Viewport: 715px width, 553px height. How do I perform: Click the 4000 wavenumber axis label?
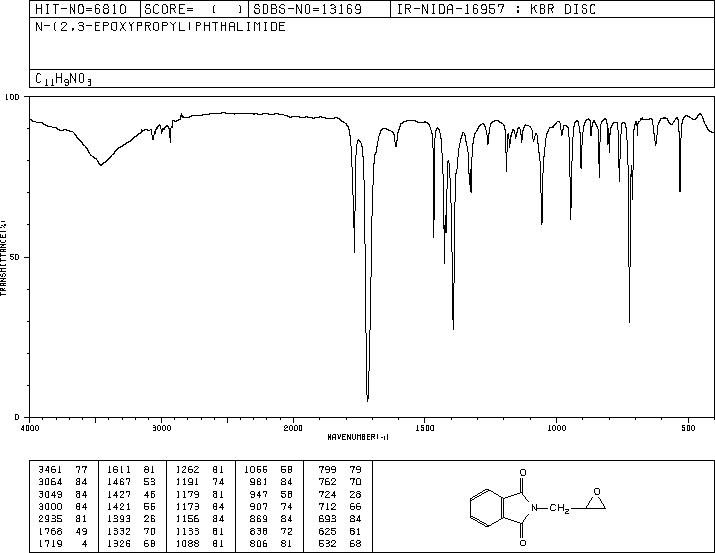point(30,428)
